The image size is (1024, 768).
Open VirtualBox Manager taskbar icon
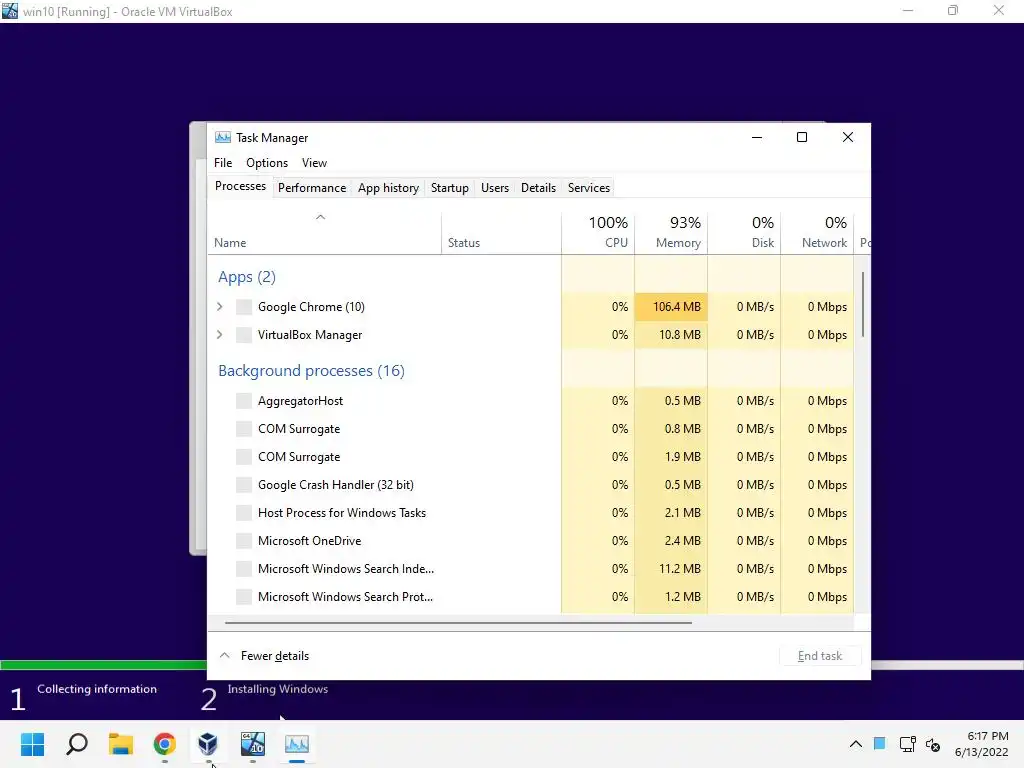click(x=208, y=744)
